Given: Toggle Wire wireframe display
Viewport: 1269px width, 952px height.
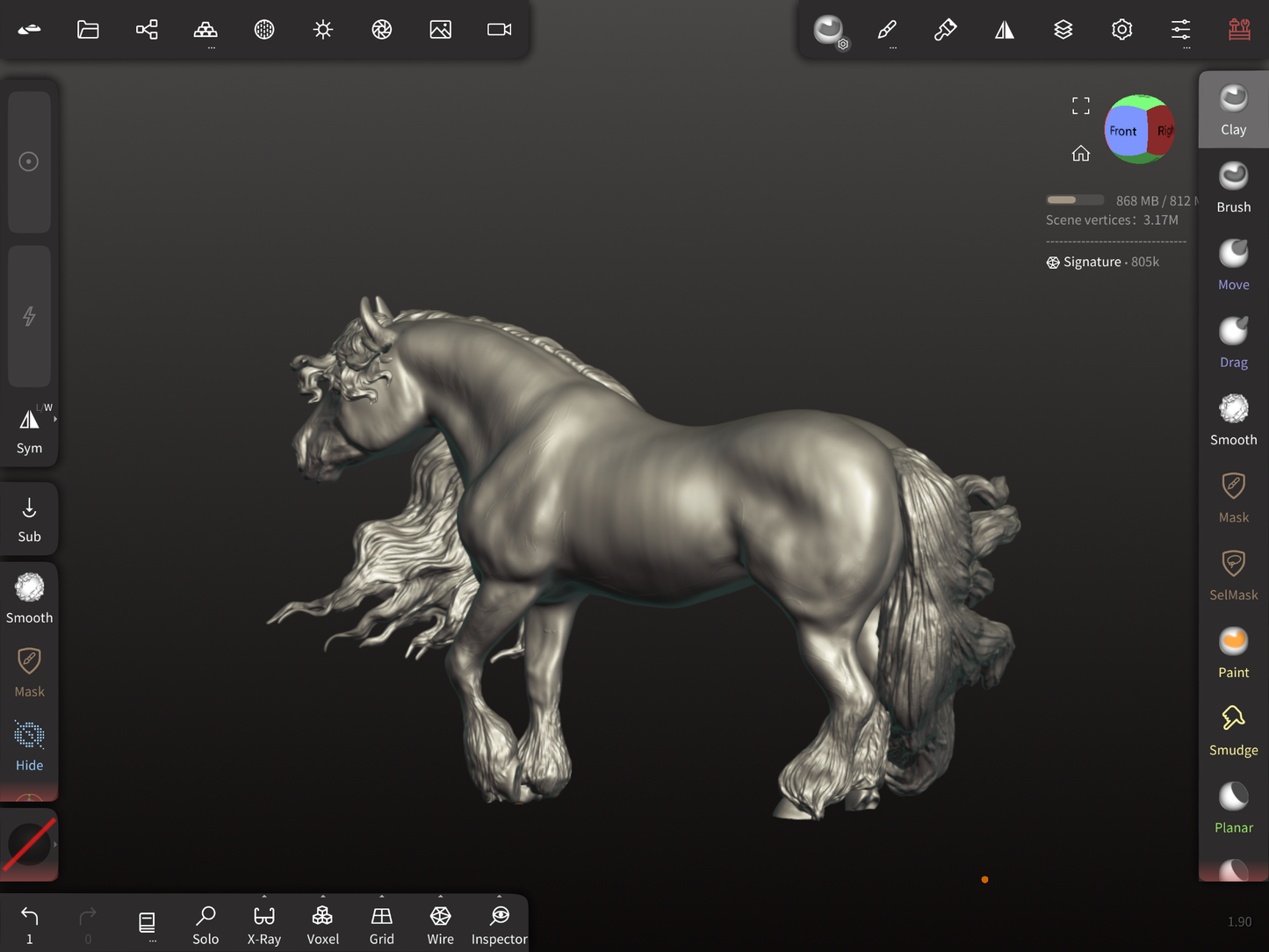Looking at the screenshot, I should tap(440, 925).
